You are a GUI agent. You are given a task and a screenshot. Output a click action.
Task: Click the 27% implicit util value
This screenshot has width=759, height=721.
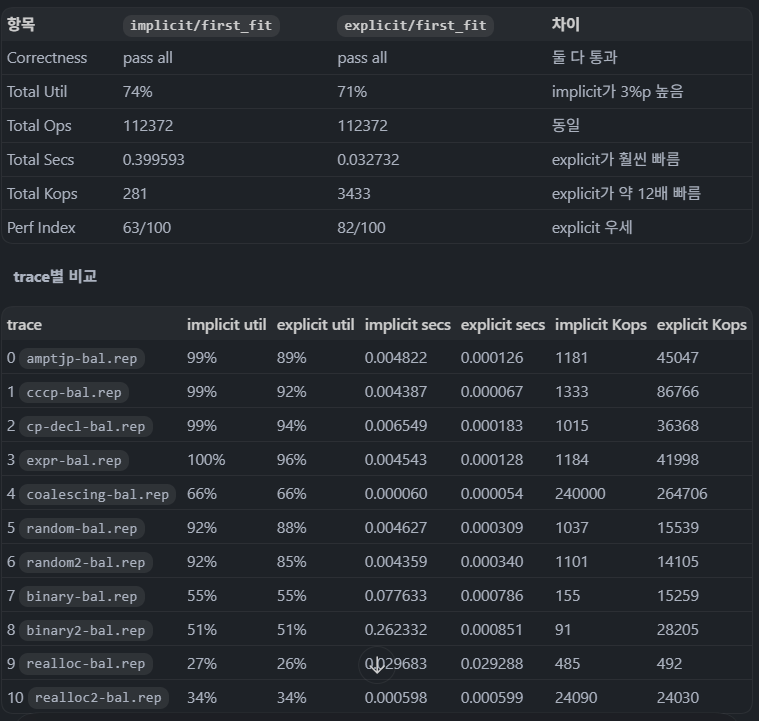(202, 663)
